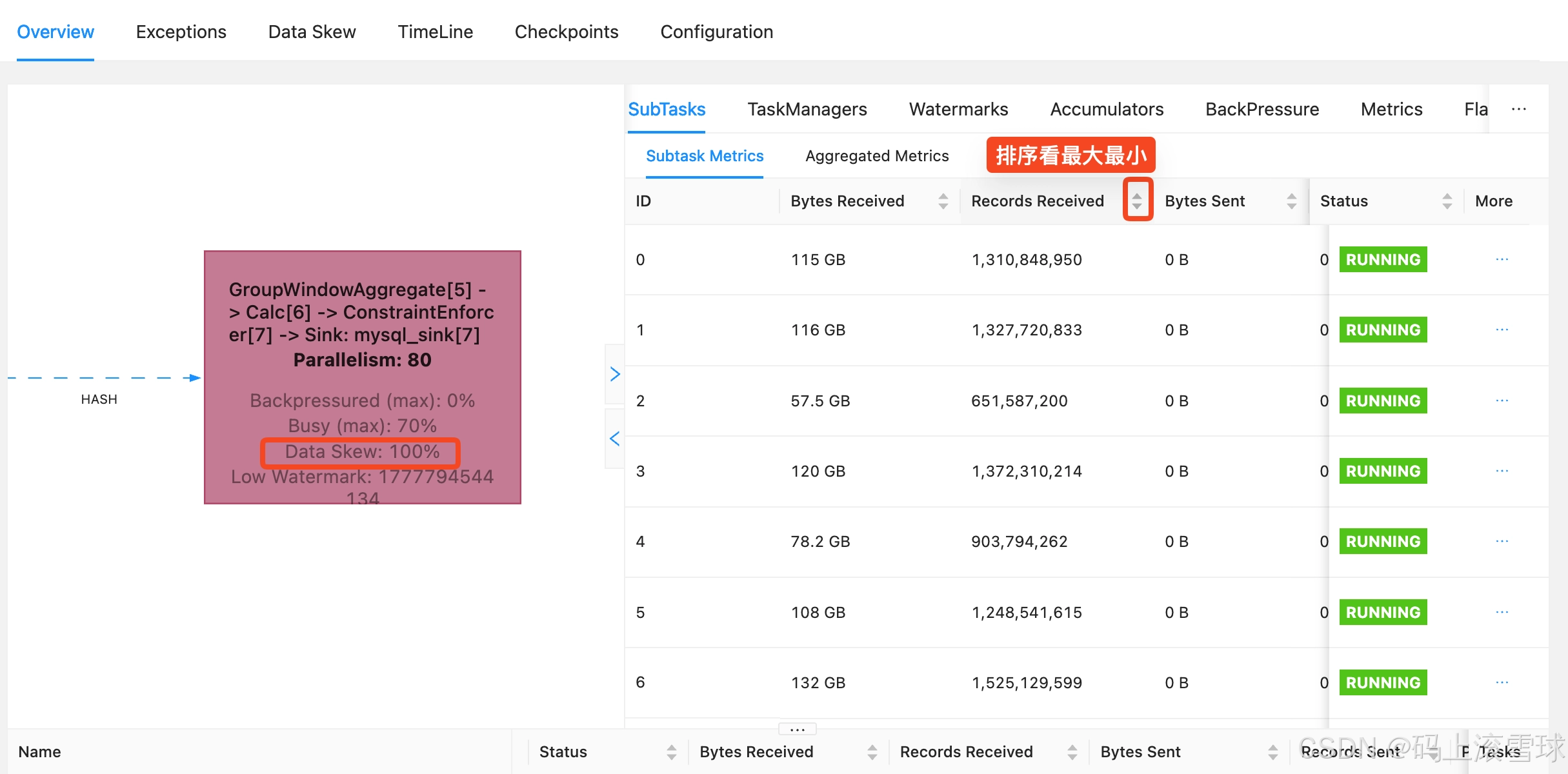Open more actions for subtask 5
This screenshot has width=1568, height=774.
[1502, 612]
